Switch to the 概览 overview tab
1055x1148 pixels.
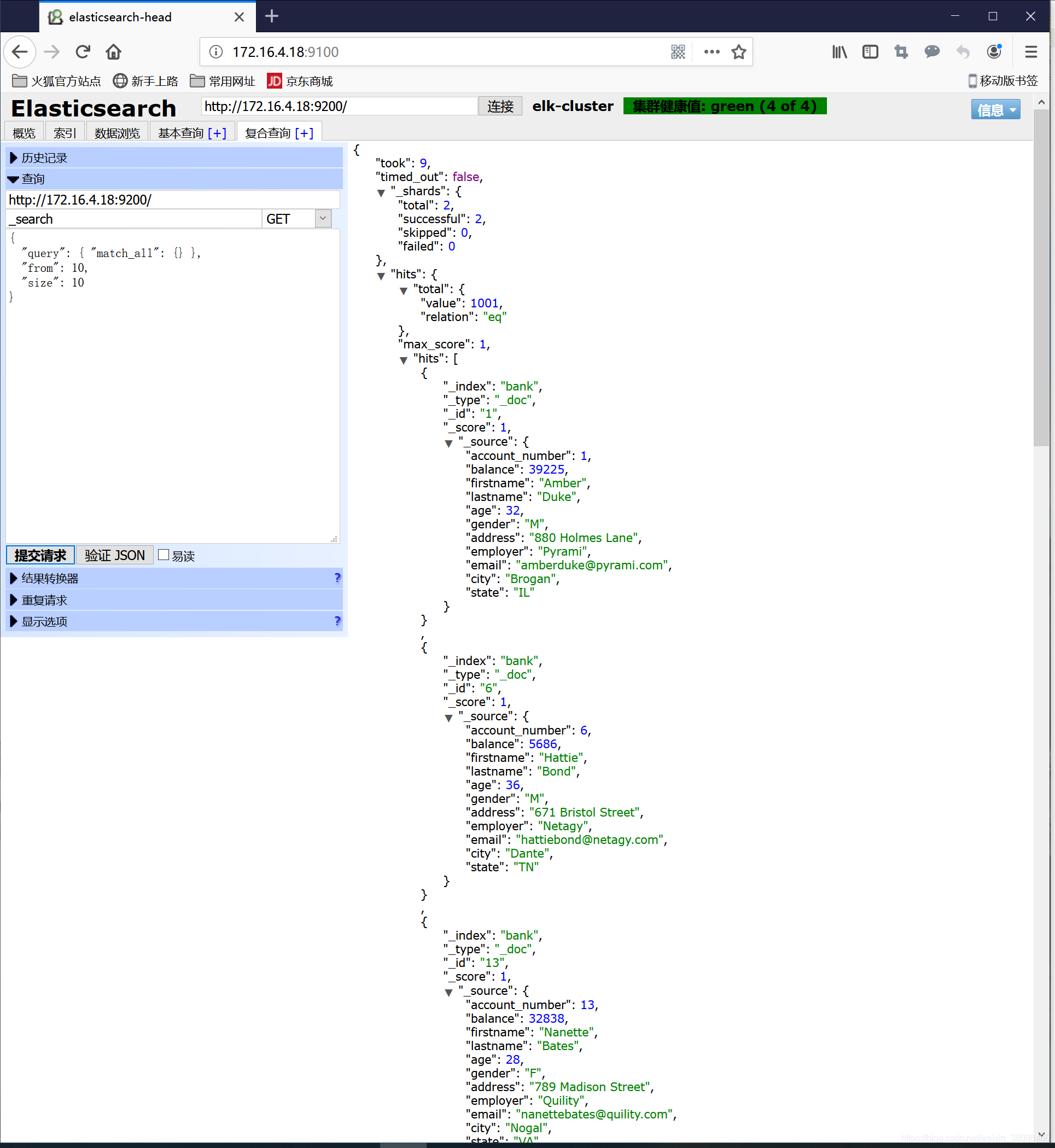pyautogui.click(x=24, y=132)
